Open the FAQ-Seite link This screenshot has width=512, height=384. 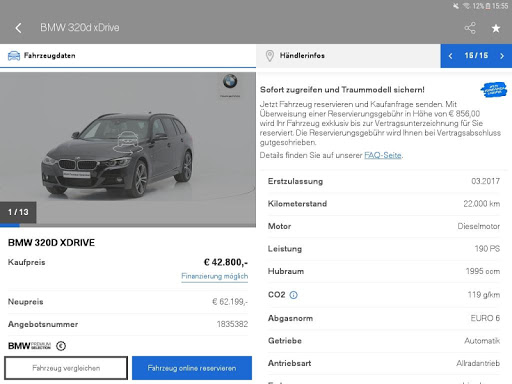click(383, 155)
